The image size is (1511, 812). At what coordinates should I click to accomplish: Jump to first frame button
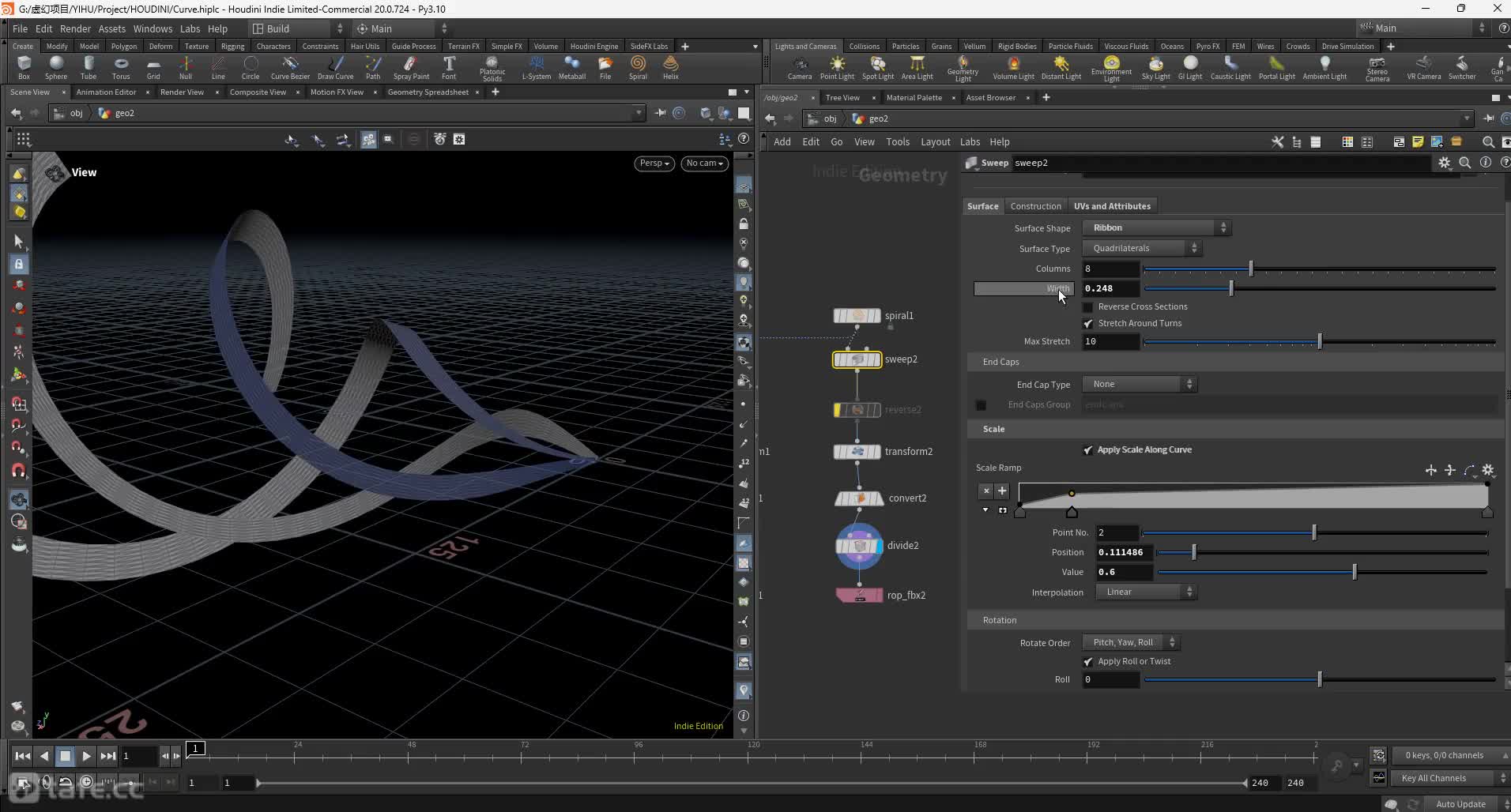pyautogui.click(x=22, y=756)
